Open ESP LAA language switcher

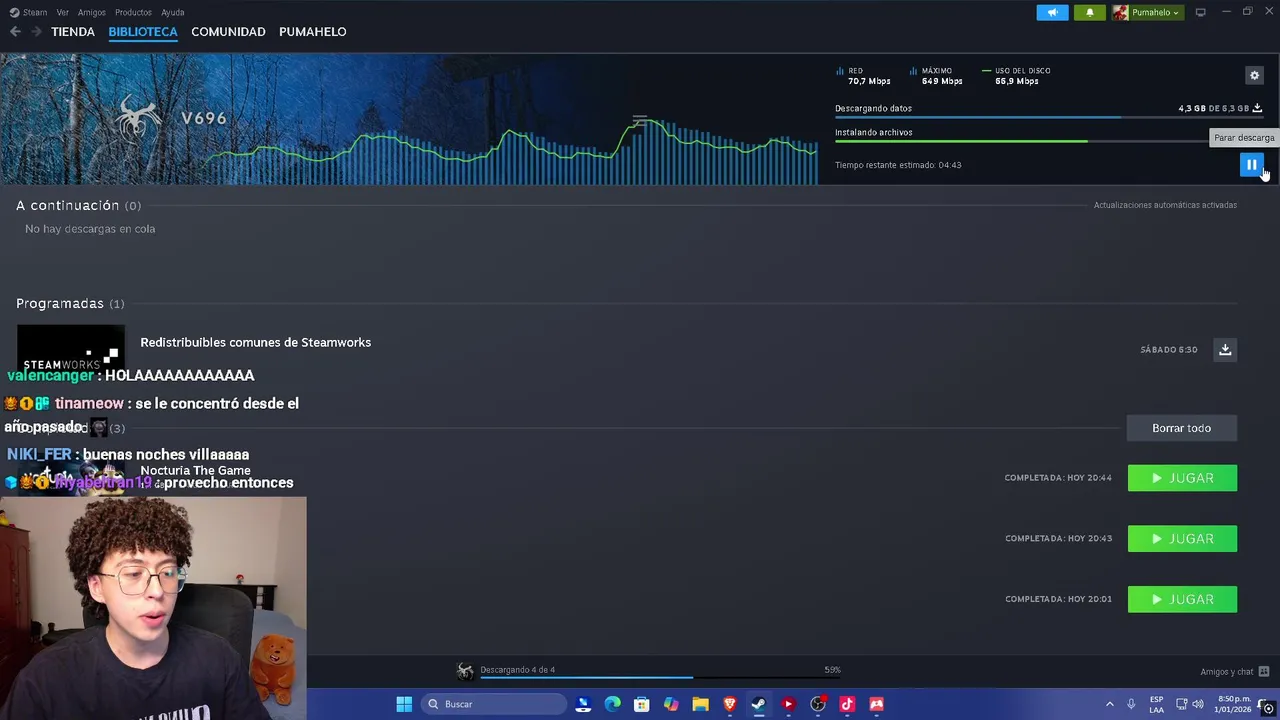(x=1156, y=704)
